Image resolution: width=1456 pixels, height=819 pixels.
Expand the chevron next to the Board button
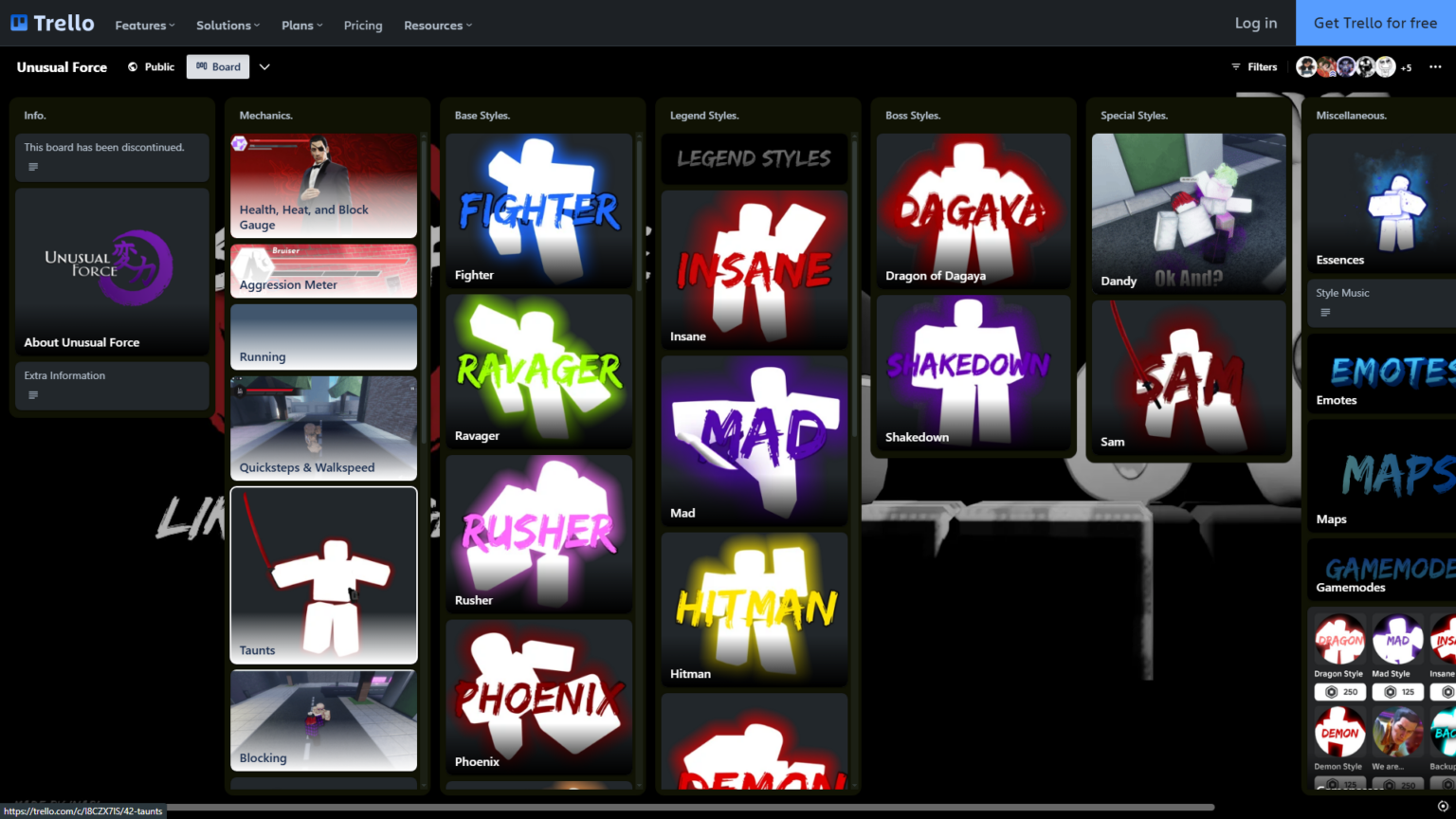coord(264,66)
